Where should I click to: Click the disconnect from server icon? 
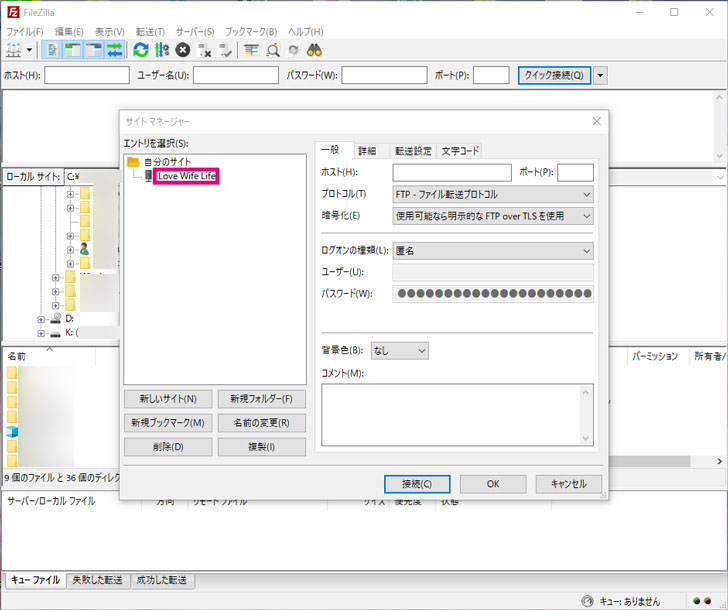[204, 49]
